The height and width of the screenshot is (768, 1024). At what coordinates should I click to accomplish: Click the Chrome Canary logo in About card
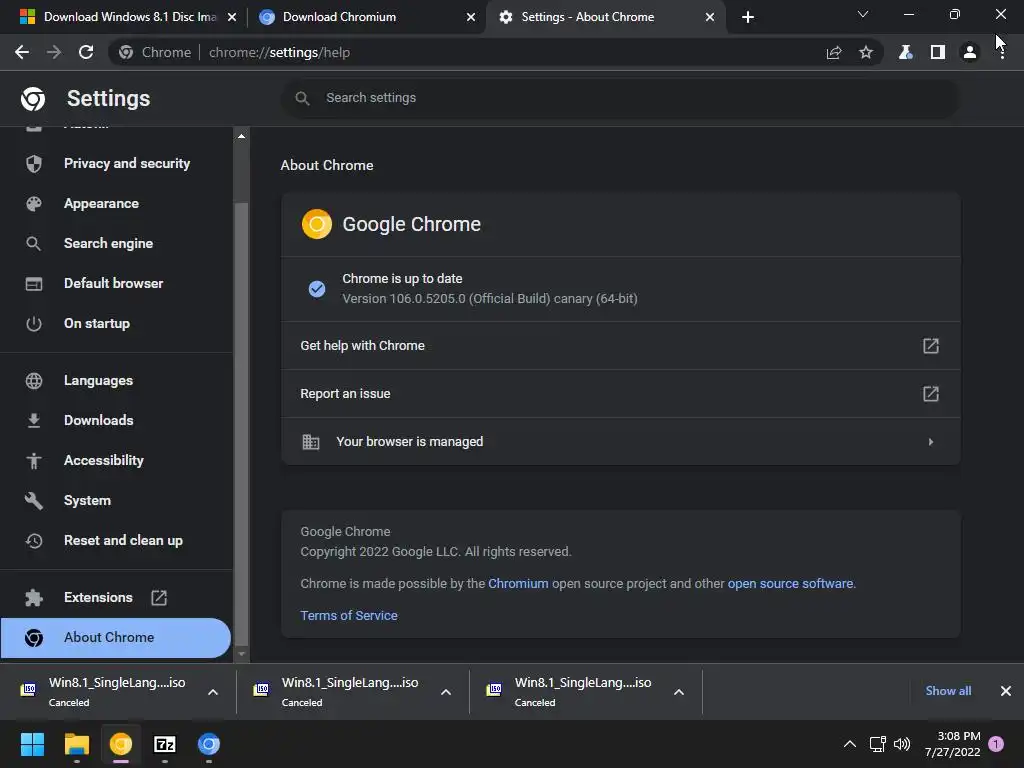(x=317, y=224)
